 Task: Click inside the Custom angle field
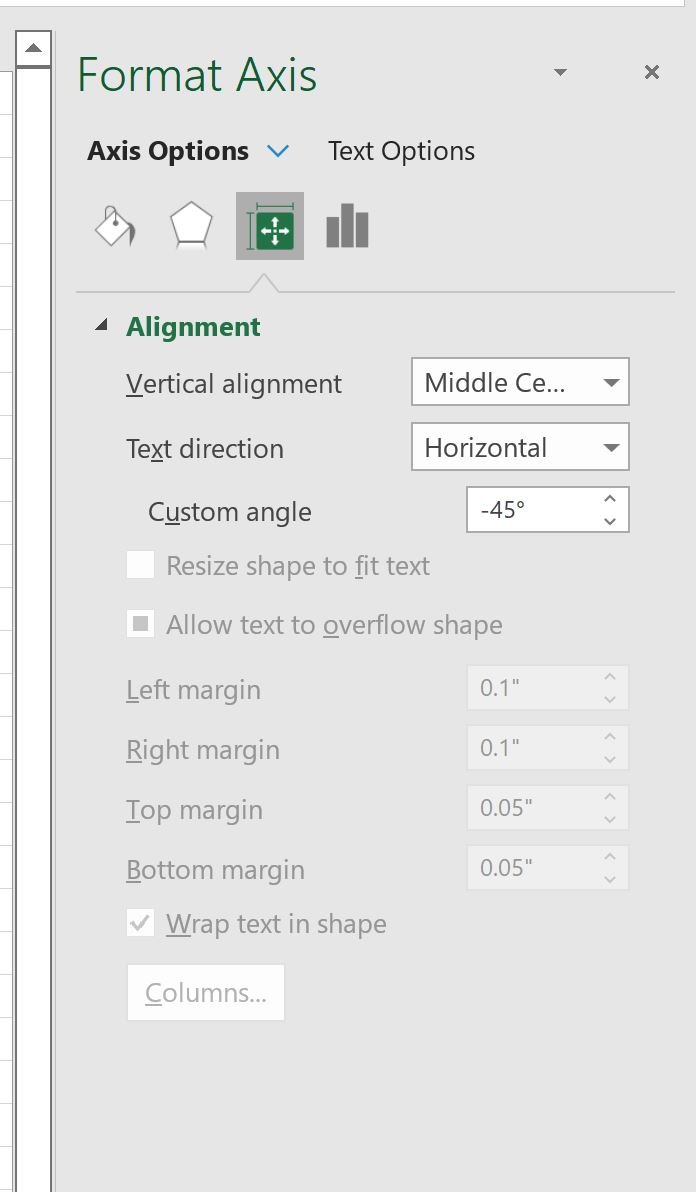[x=530, y=509]
